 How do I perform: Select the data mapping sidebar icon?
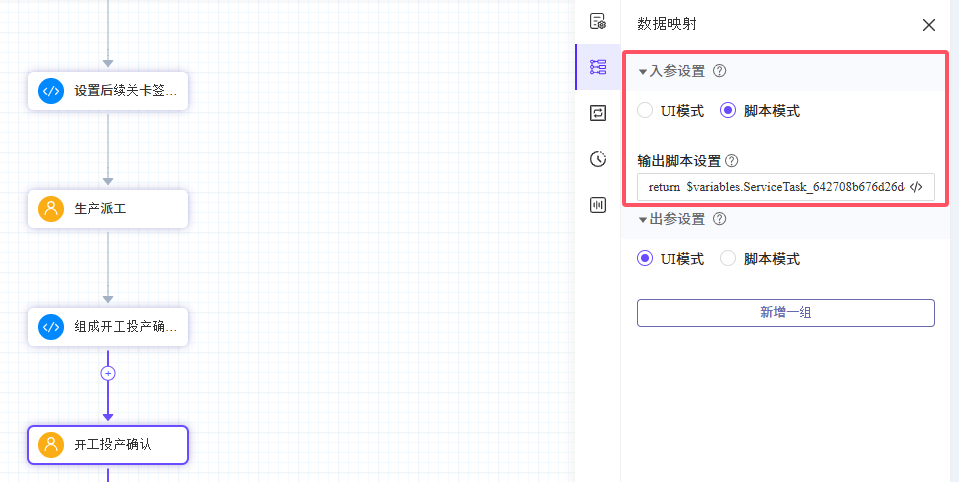tap(598, 67)
